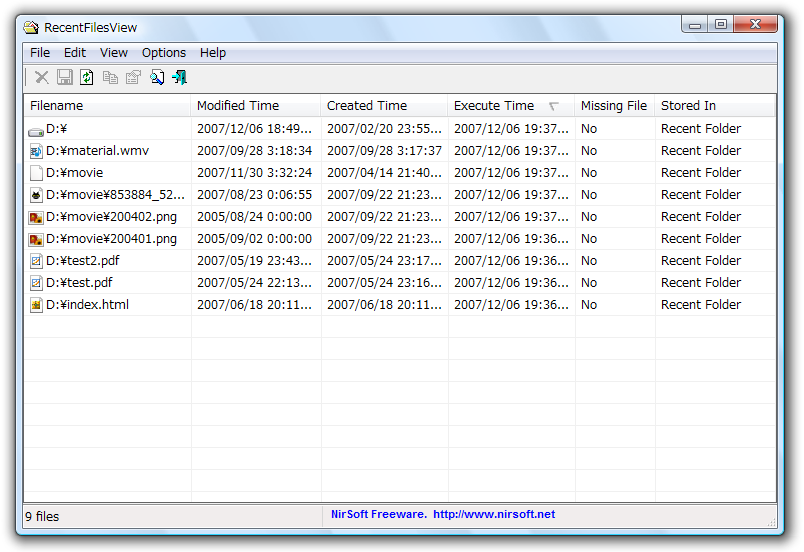
Task: Sort by the Filename column header
Action: tap(107, 106)
